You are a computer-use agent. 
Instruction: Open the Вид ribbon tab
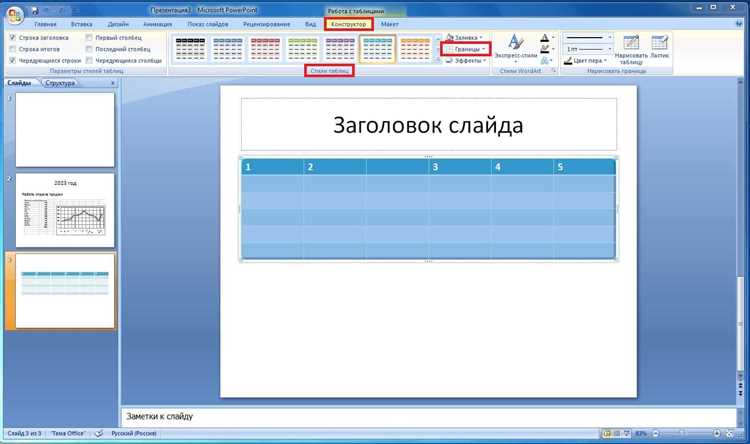point(310,24)
